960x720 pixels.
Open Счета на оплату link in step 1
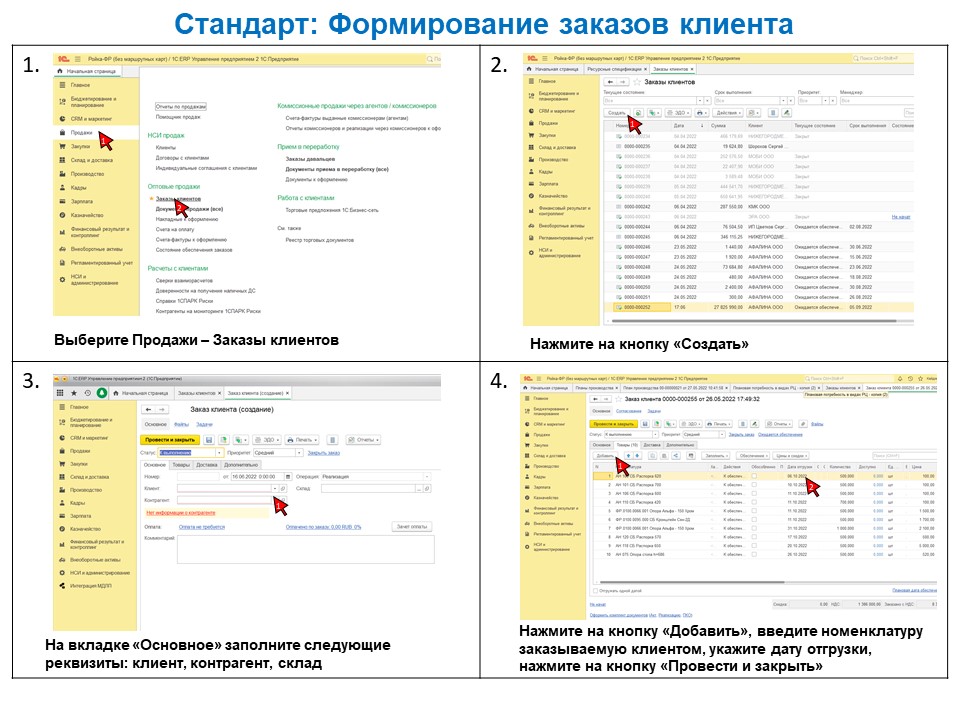tap(174, 229)
